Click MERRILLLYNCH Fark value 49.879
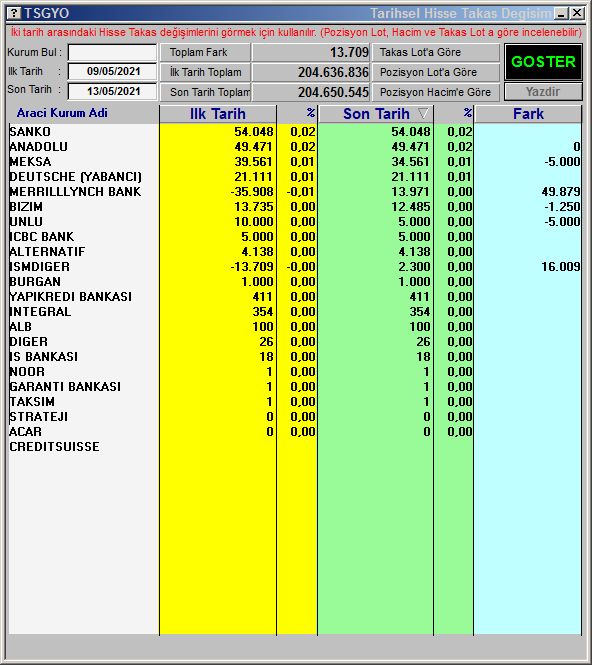The height and width of the screenshot is (665, 592). [x=561, y=192]
